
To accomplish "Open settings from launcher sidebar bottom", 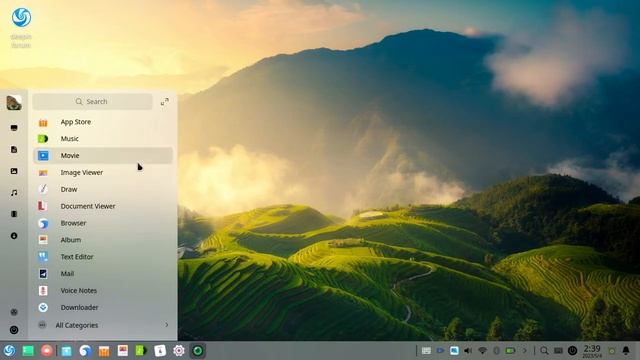I will pyautogui.click(x=14, y=312).
